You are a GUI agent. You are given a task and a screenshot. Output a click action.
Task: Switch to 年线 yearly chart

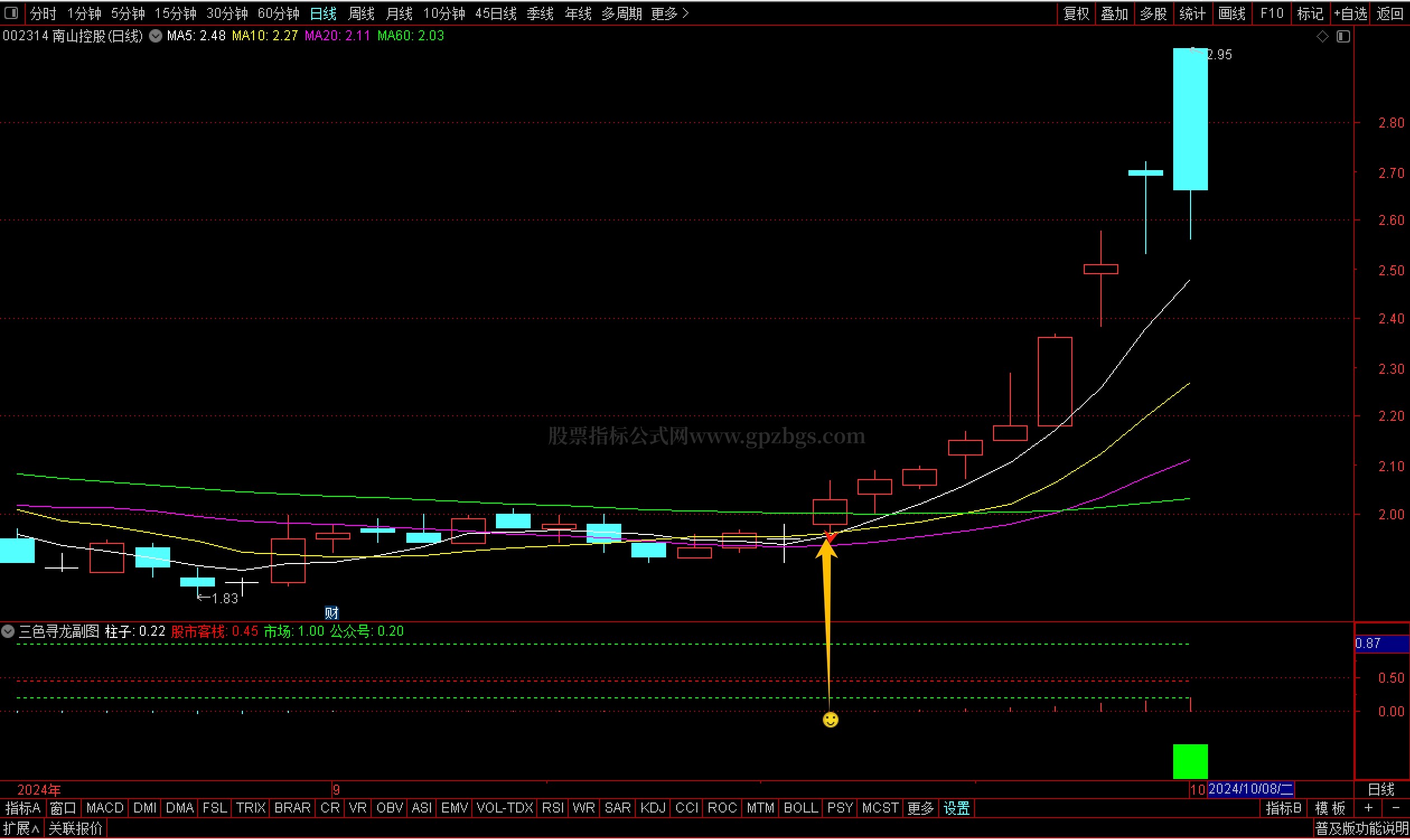click(578, 13)
